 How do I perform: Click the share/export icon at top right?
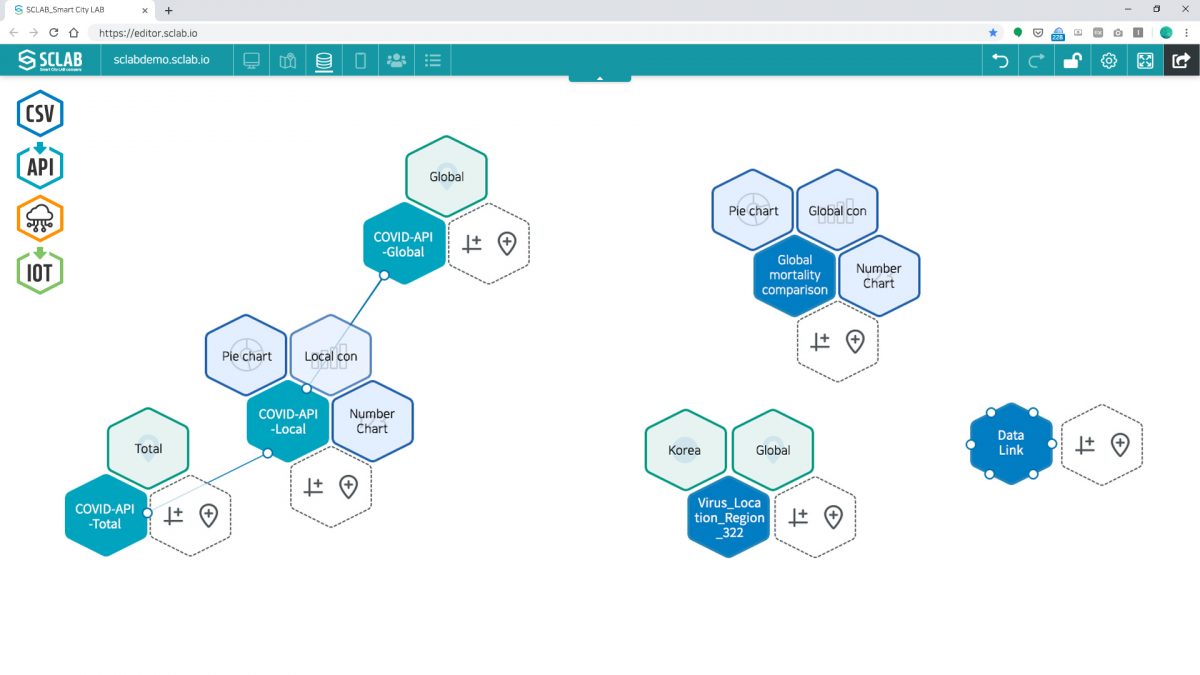[1180, 60]
